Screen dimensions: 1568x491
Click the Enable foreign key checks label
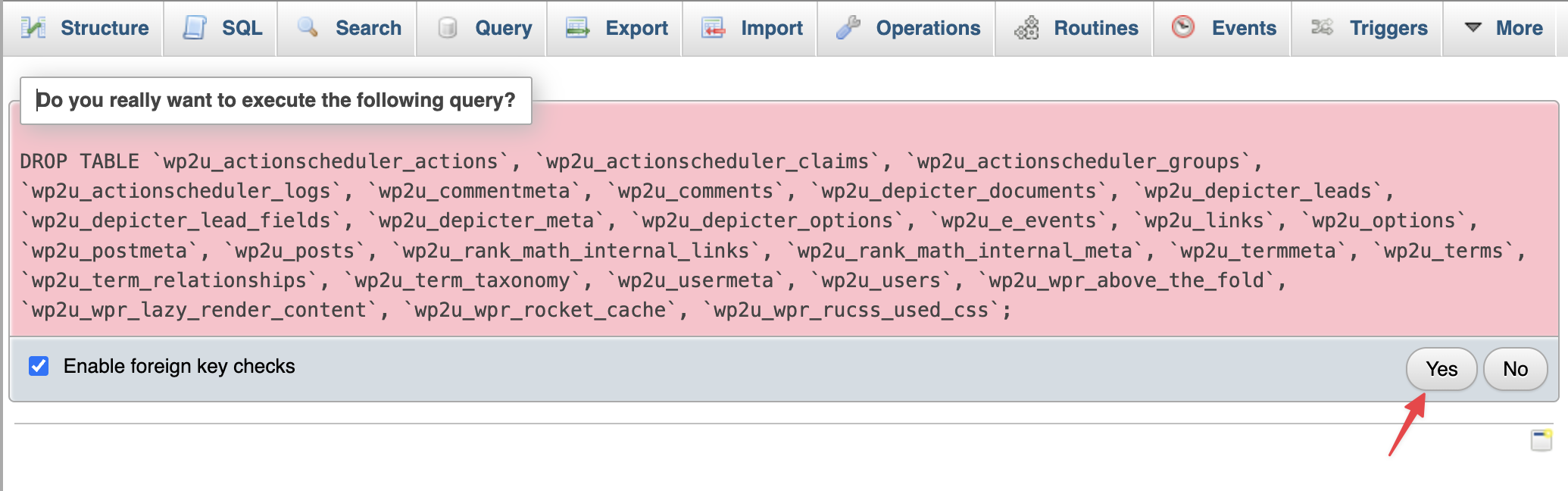(180, 366)
